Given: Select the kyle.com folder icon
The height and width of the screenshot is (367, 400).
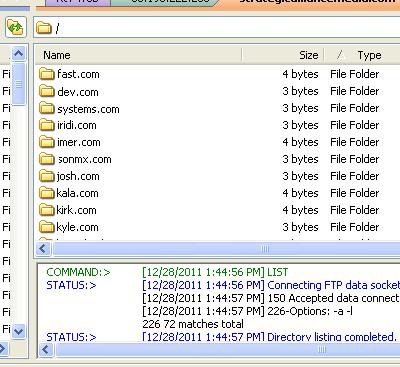Looking at the screenshot, I should pyautogui.click(x=47, y=227).
